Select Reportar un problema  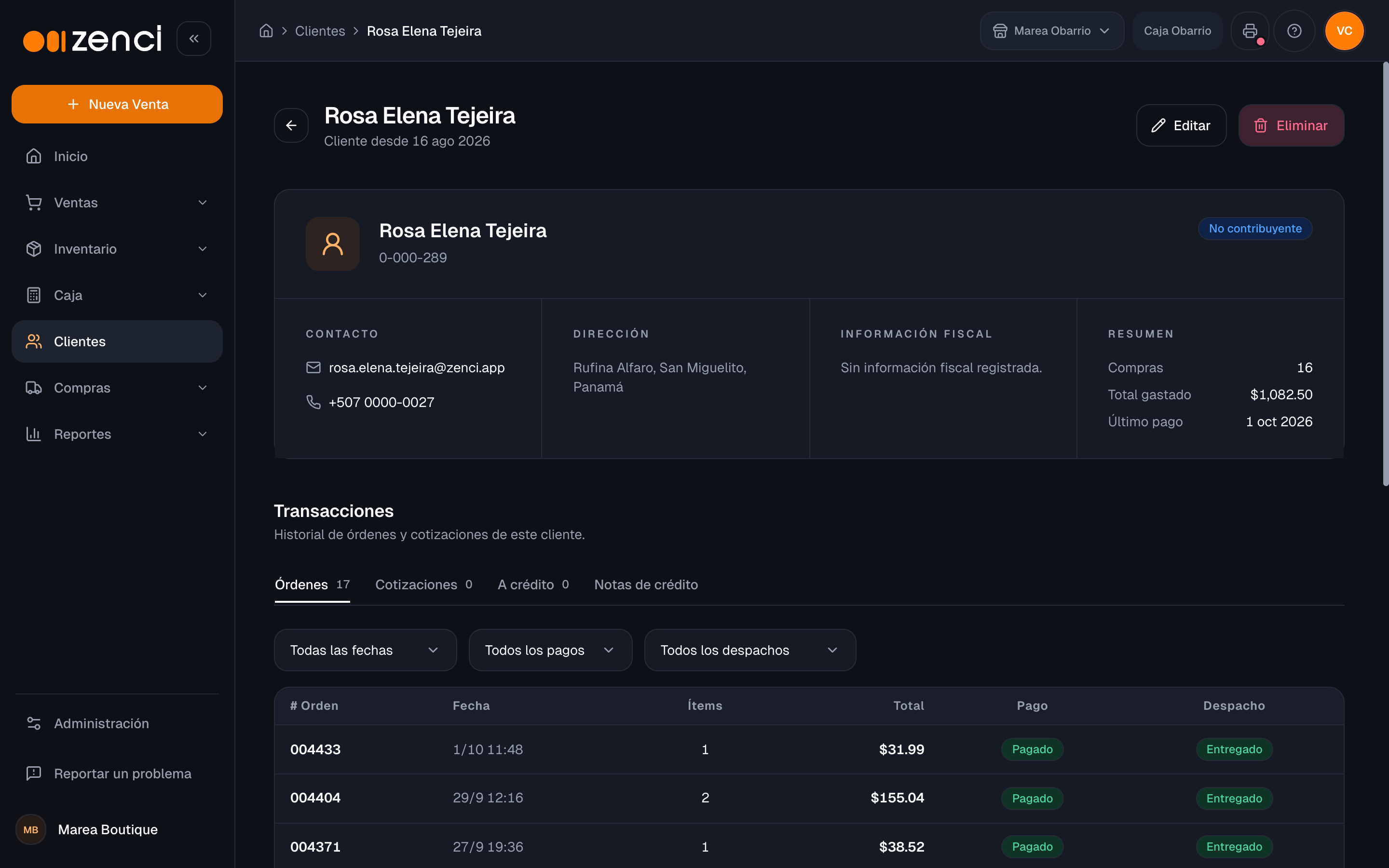[117, 773]
